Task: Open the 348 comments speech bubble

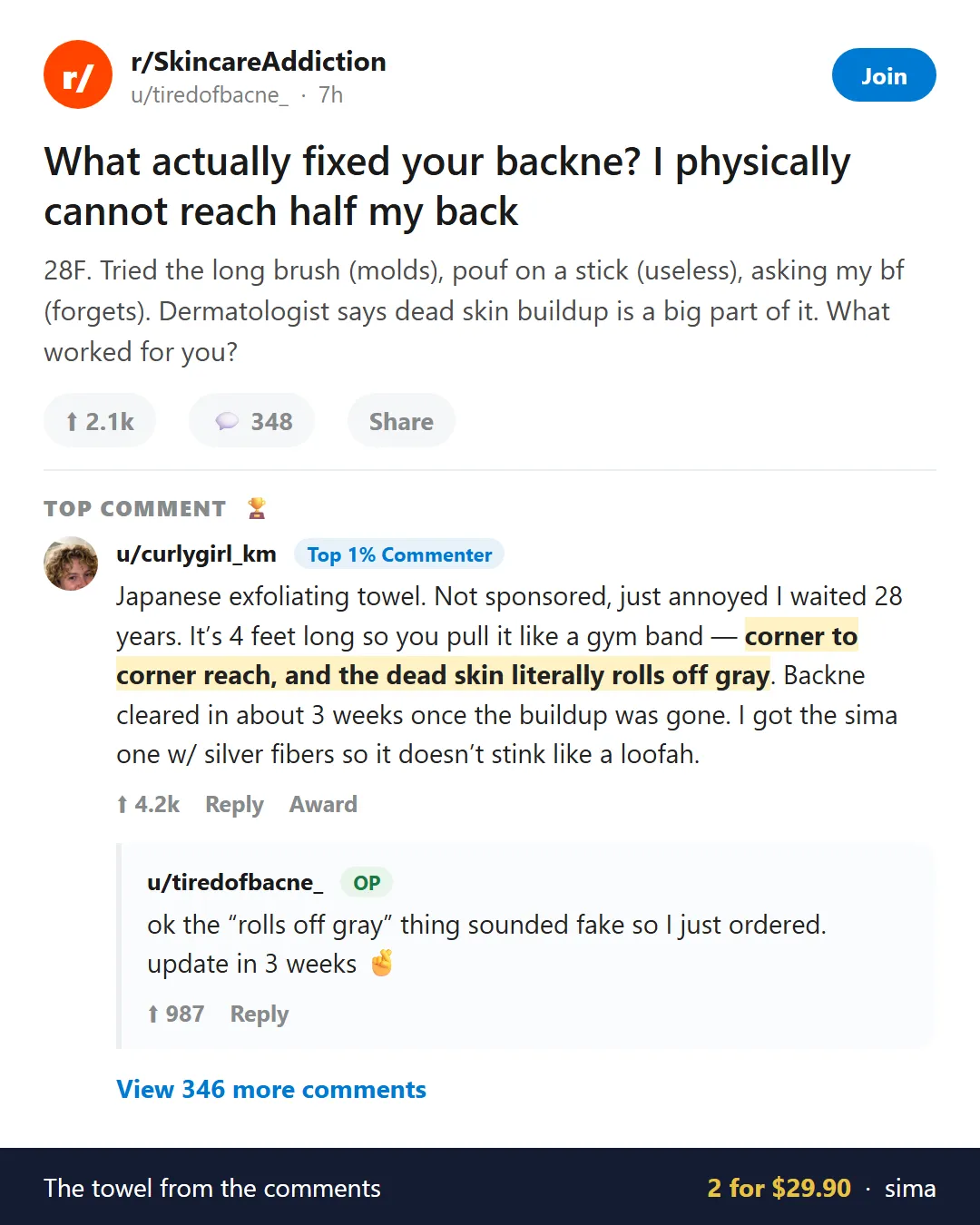Action: click(252, 421)
